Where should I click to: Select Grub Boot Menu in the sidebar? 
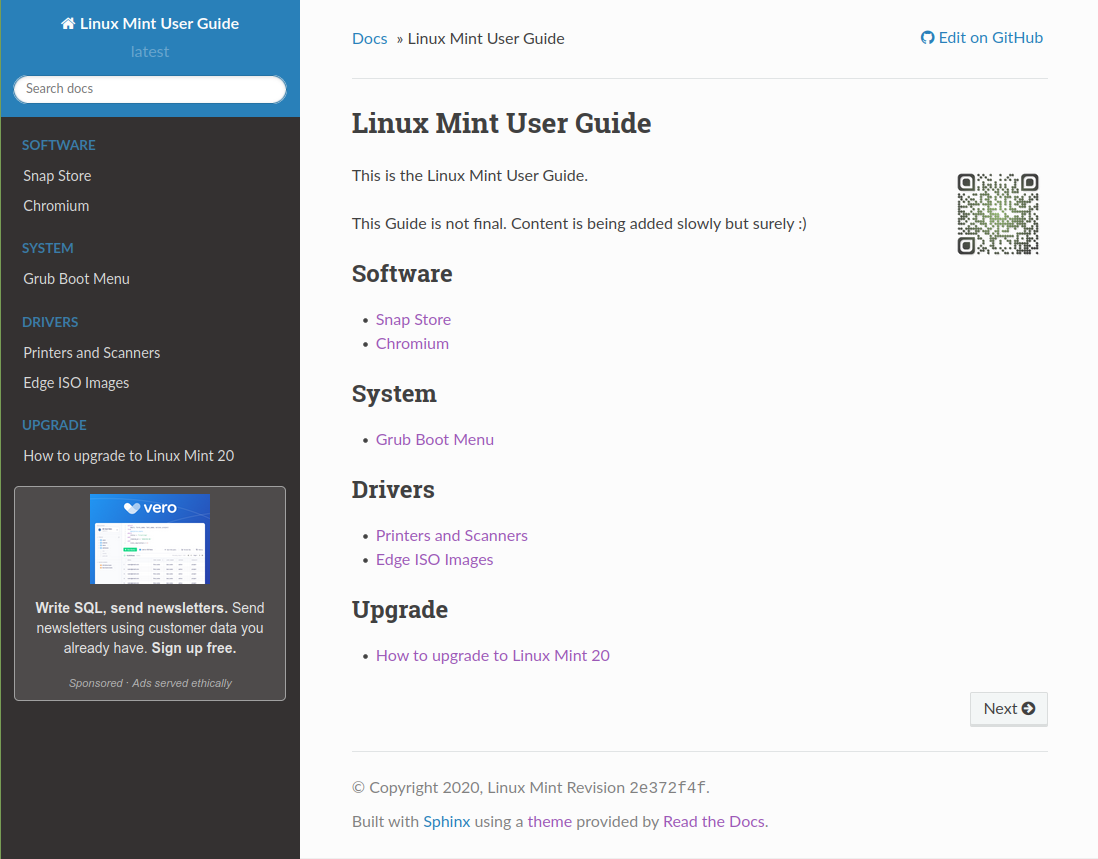(76, 279)
